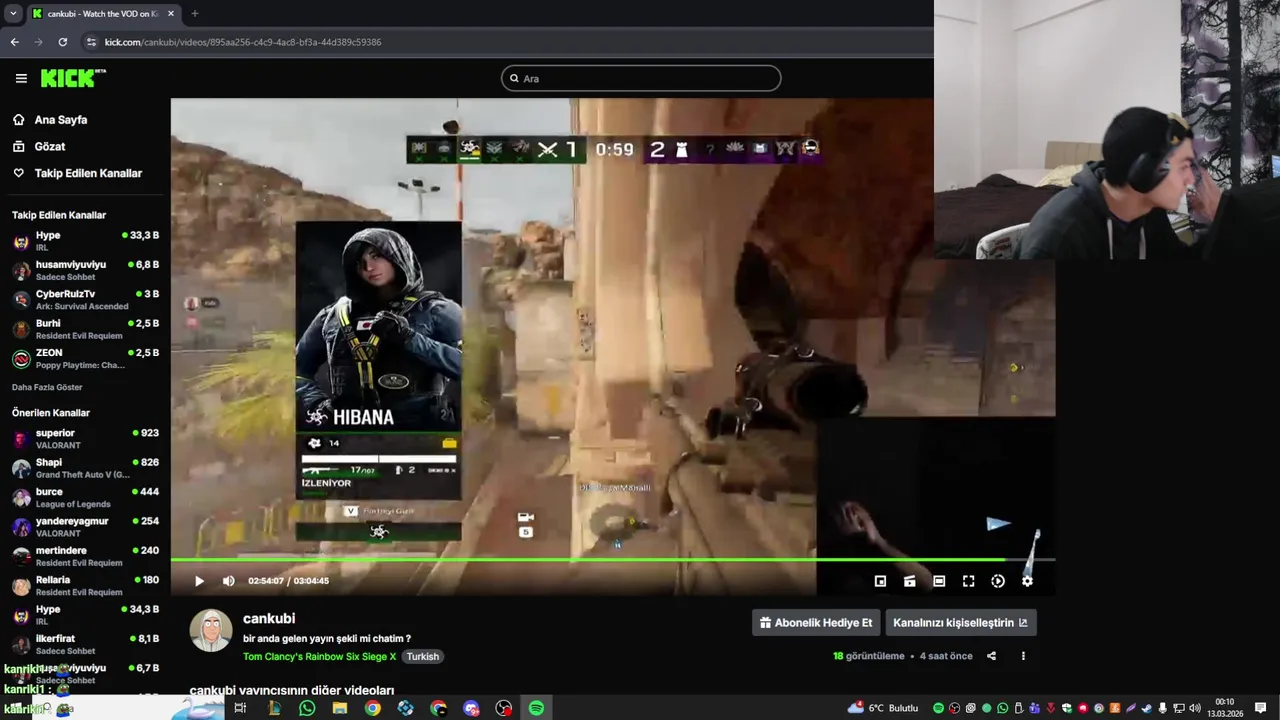Open yandereyagmur VALORANT channel

85,527
